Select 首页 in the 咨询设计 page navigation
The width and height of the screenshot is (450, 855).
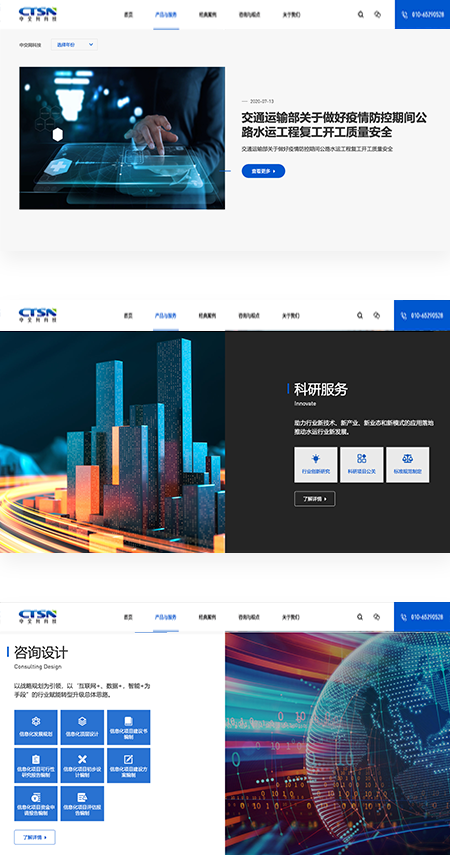point(128,617)
